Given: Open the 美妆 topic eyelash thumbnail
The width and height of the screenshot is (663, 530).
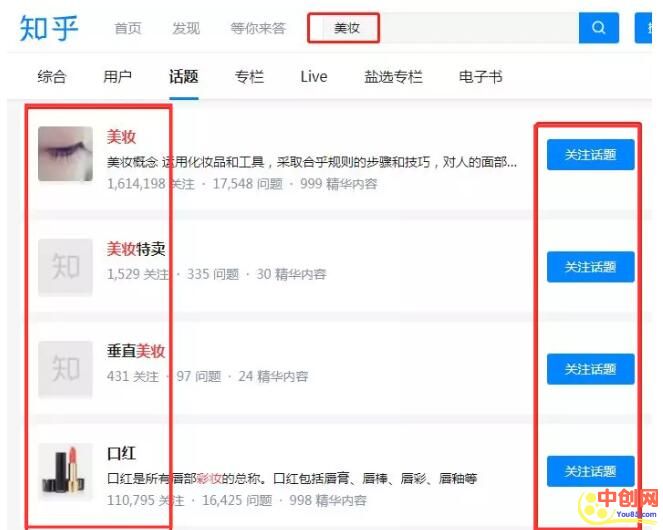Looking at the screenshot, I should [x=65, y=154].
